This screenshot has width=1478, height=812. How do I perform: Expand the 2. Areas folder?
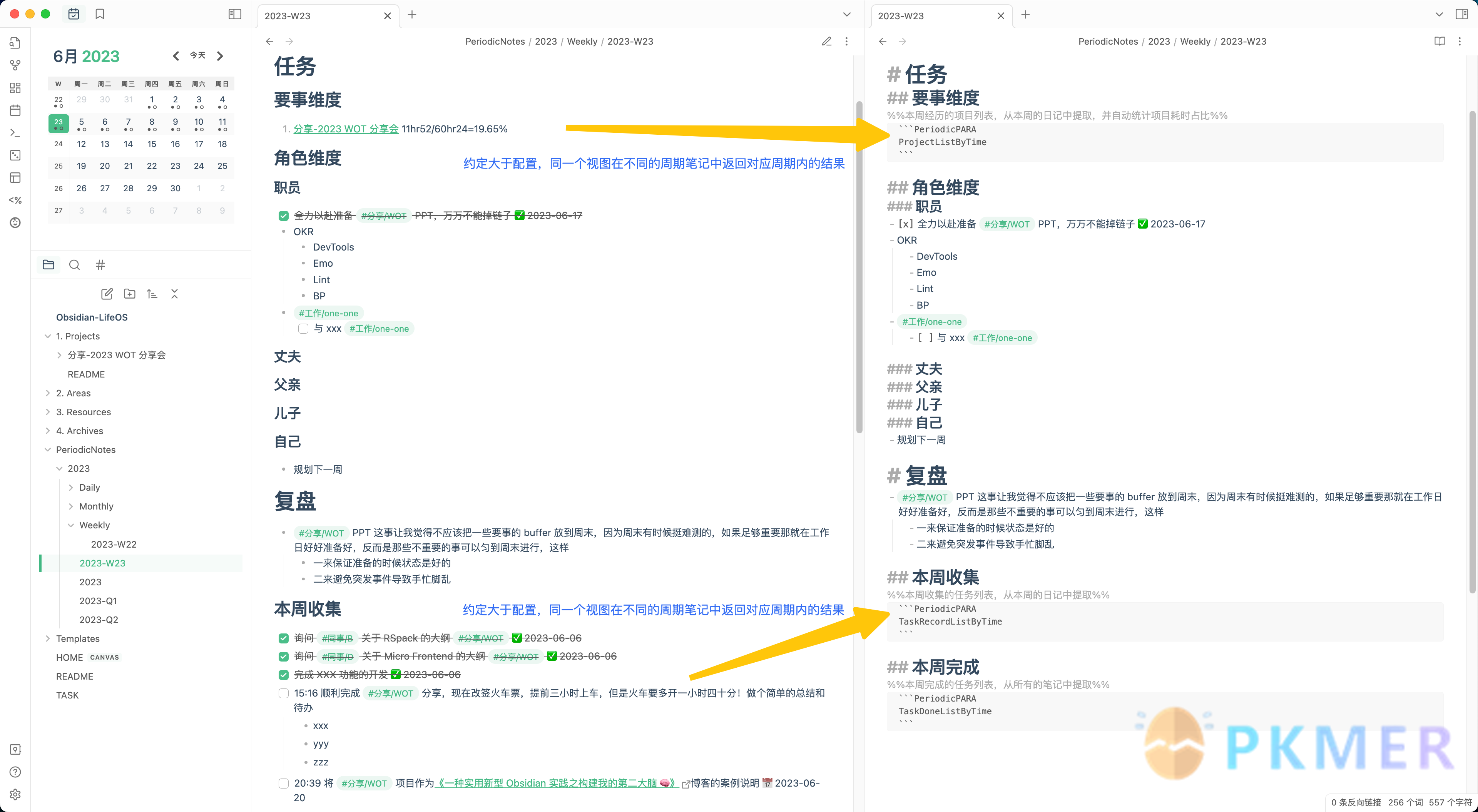point(48,393)
